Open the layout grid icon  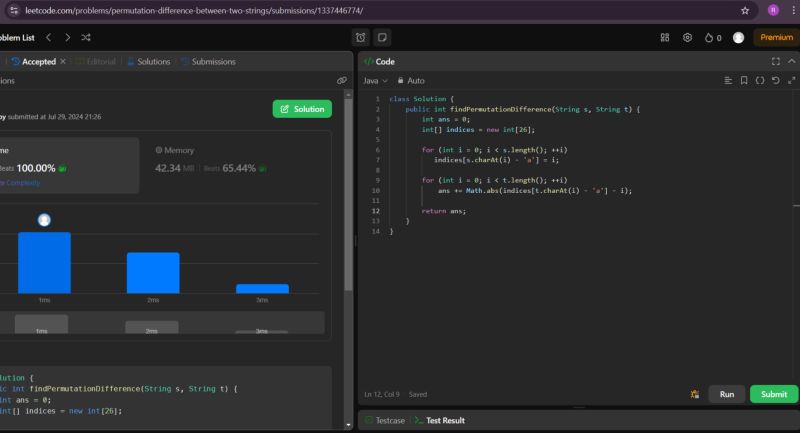pos(665,37)
